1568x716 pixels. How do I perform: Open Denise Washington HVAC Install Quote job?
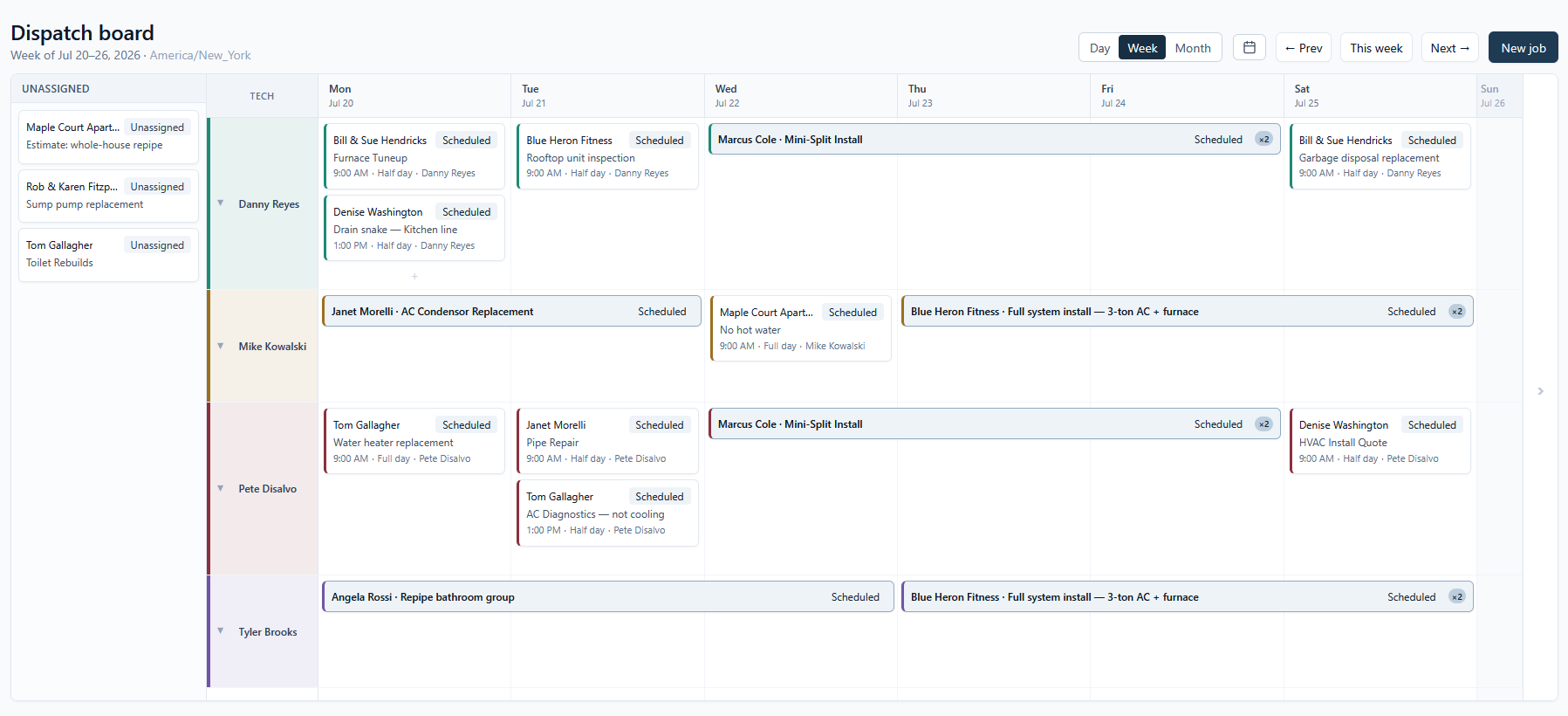pos(1380,441)
